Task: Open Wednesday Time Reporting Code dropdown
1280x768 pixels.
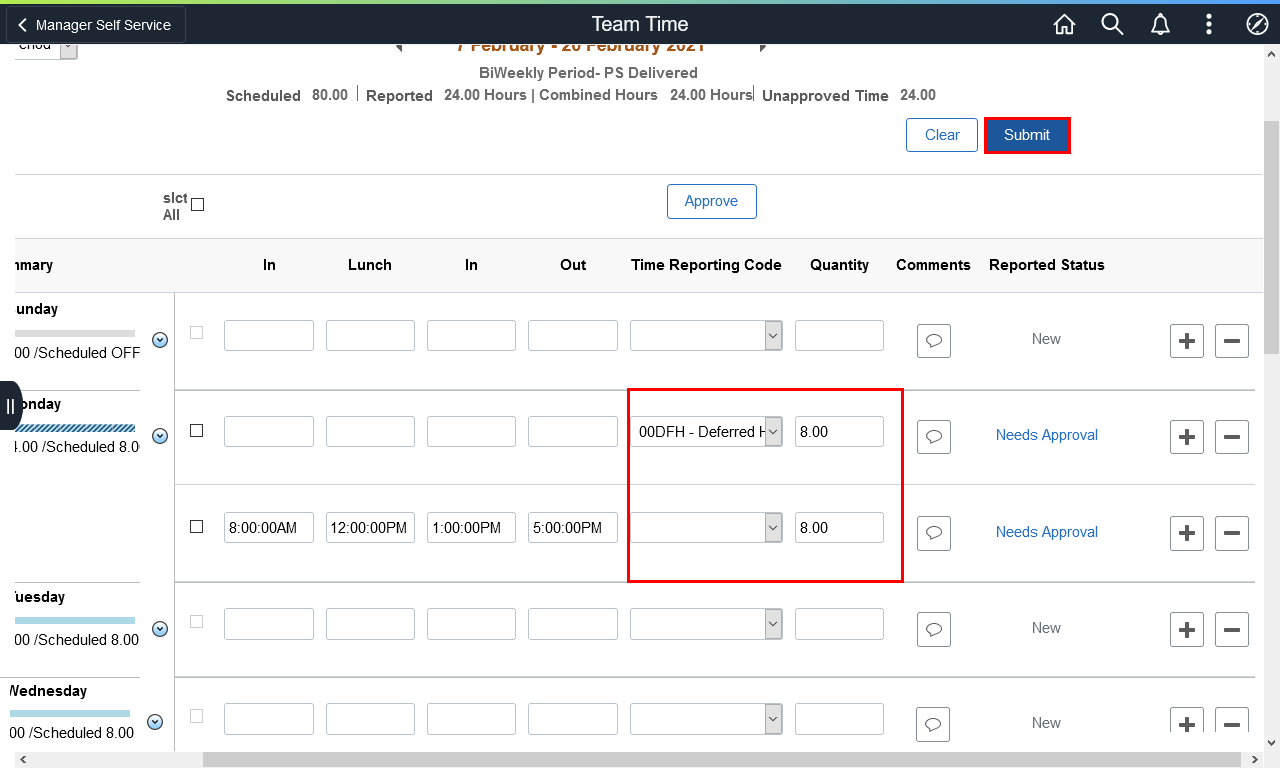Action: click(706, 718)
